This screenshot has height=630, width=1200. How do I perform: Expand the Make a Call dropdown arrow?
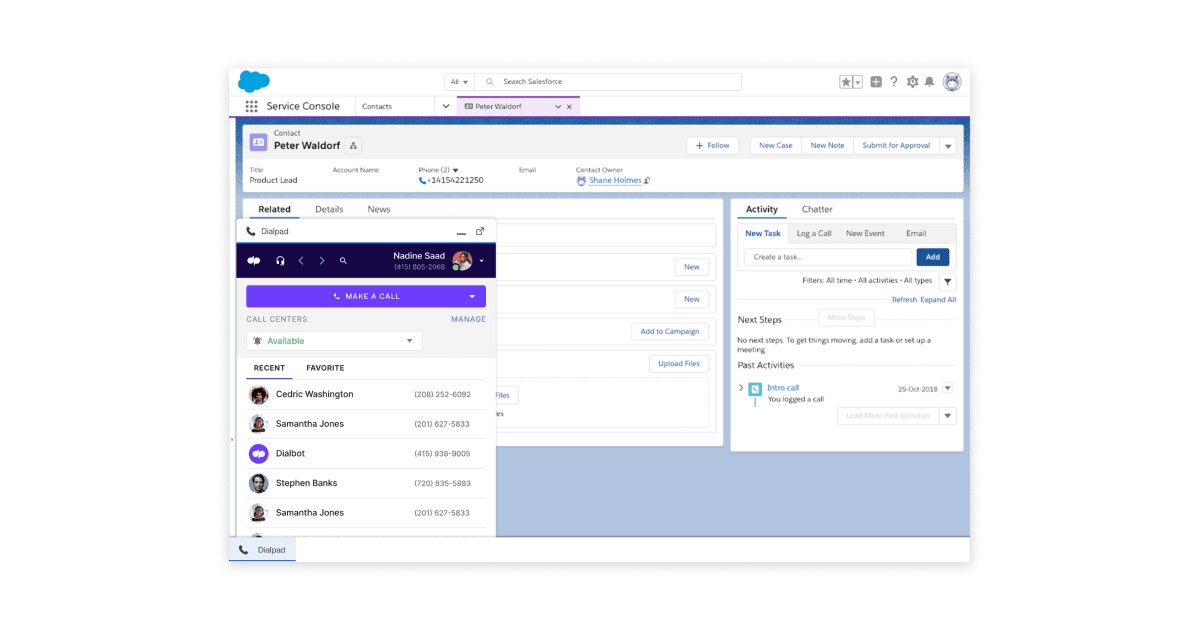[x=472, y=296]
